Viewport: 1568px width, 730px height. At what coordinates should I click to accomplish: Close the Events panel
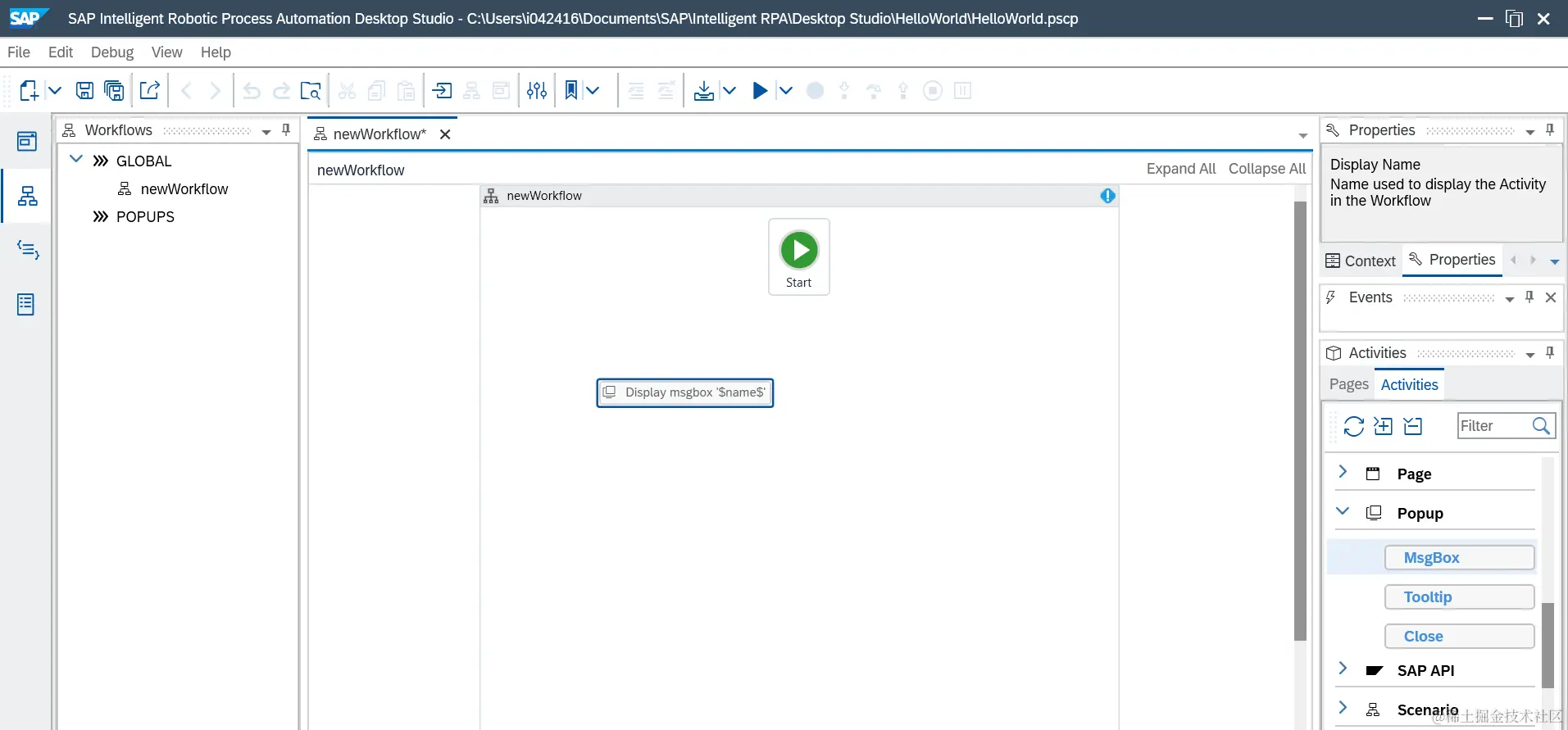pos(1551,297)
